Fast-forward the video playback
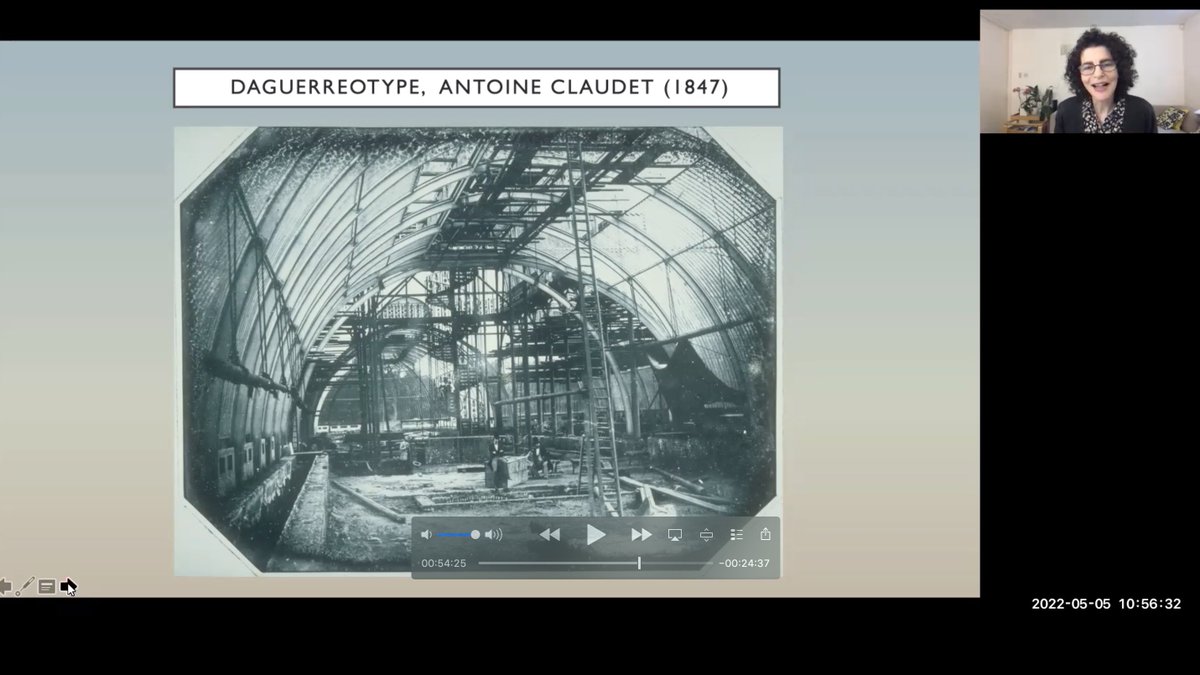 pos(641,535)
